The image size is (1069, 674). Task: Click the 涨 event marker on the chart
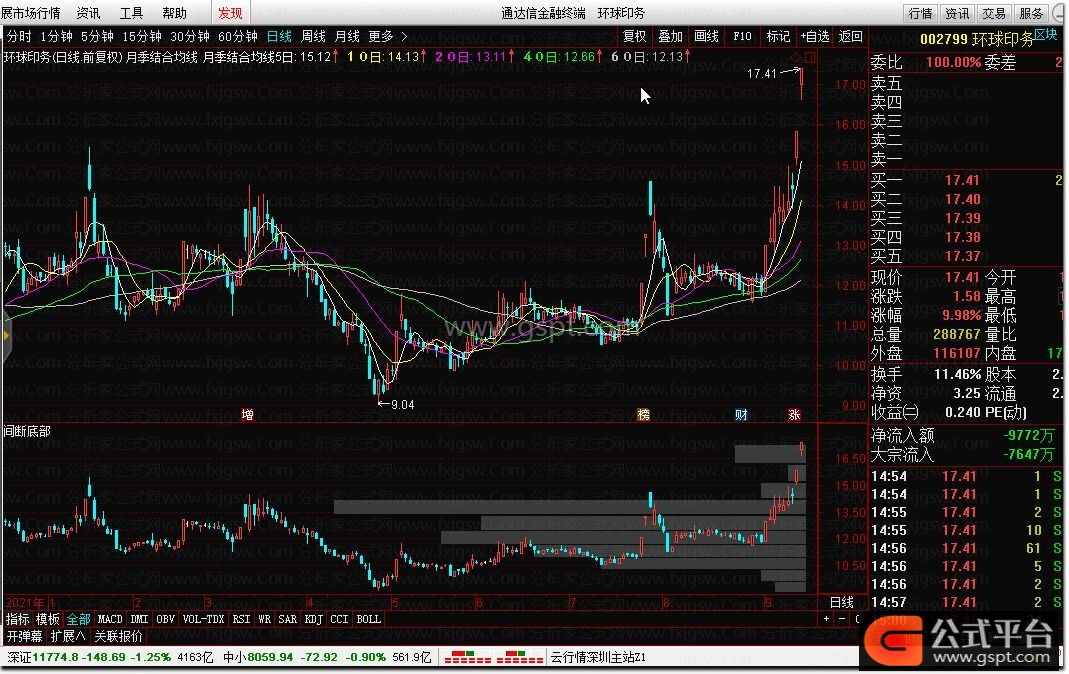coord(794,414)
